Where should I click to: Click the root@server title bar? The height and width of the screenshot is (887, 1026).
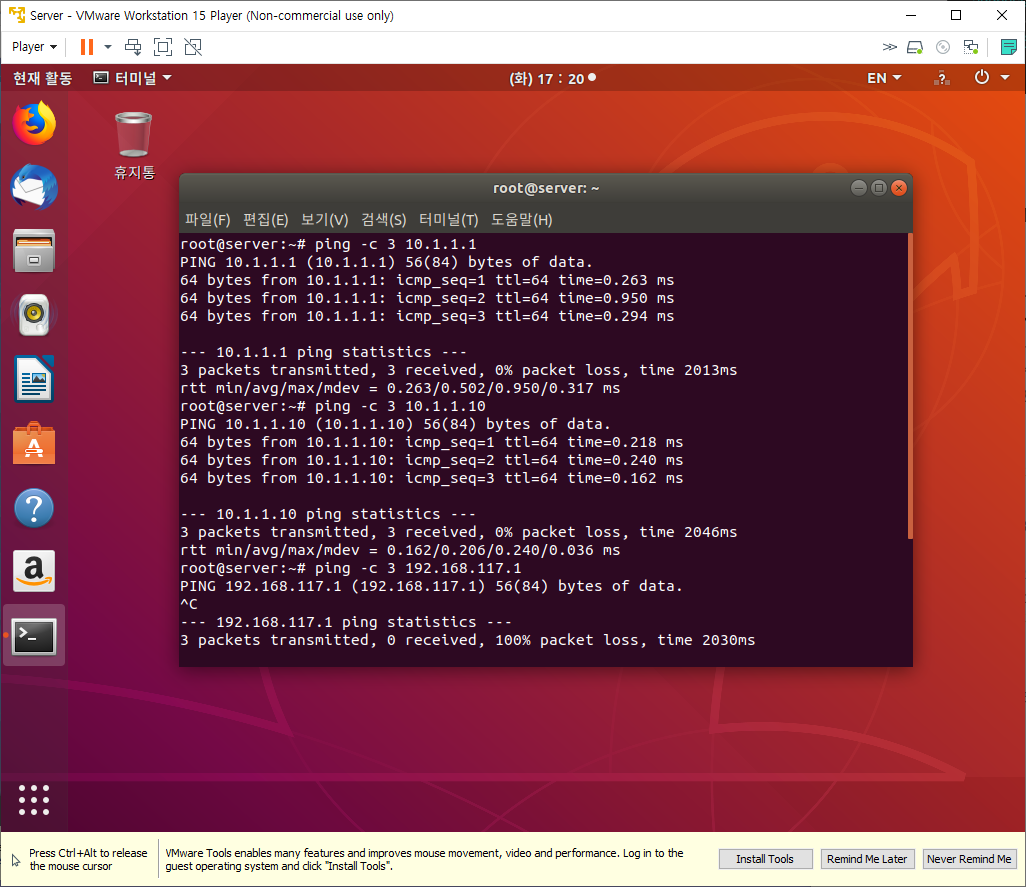click(546, 188)
